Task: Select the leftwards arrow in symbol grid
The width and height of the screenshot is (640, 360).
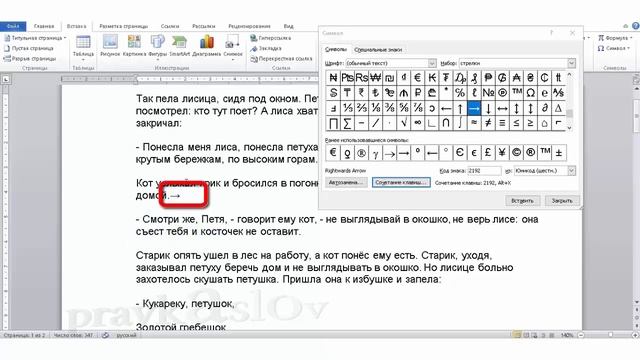Action: 446,109
